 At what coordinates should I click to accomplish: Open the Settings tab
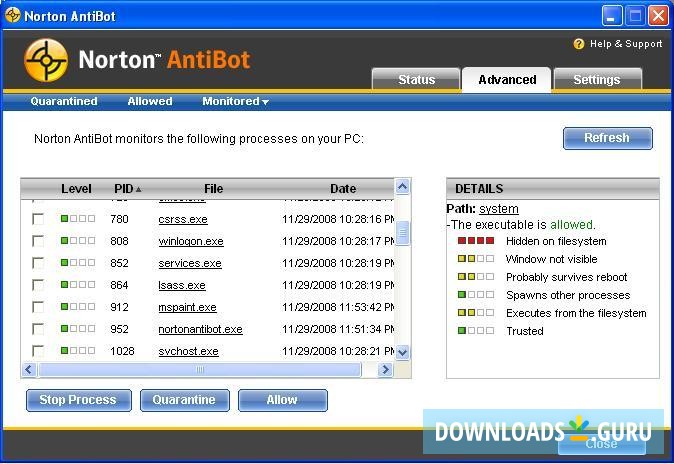(597, 80)
